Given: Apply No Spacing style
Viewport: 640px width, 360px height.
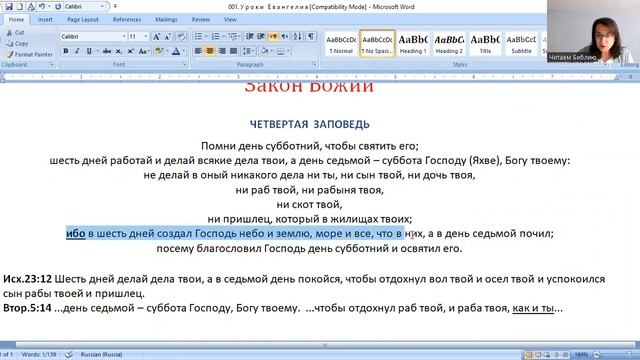Looking at the screenshot, I should pyautogui.click(x=377, y=44).
